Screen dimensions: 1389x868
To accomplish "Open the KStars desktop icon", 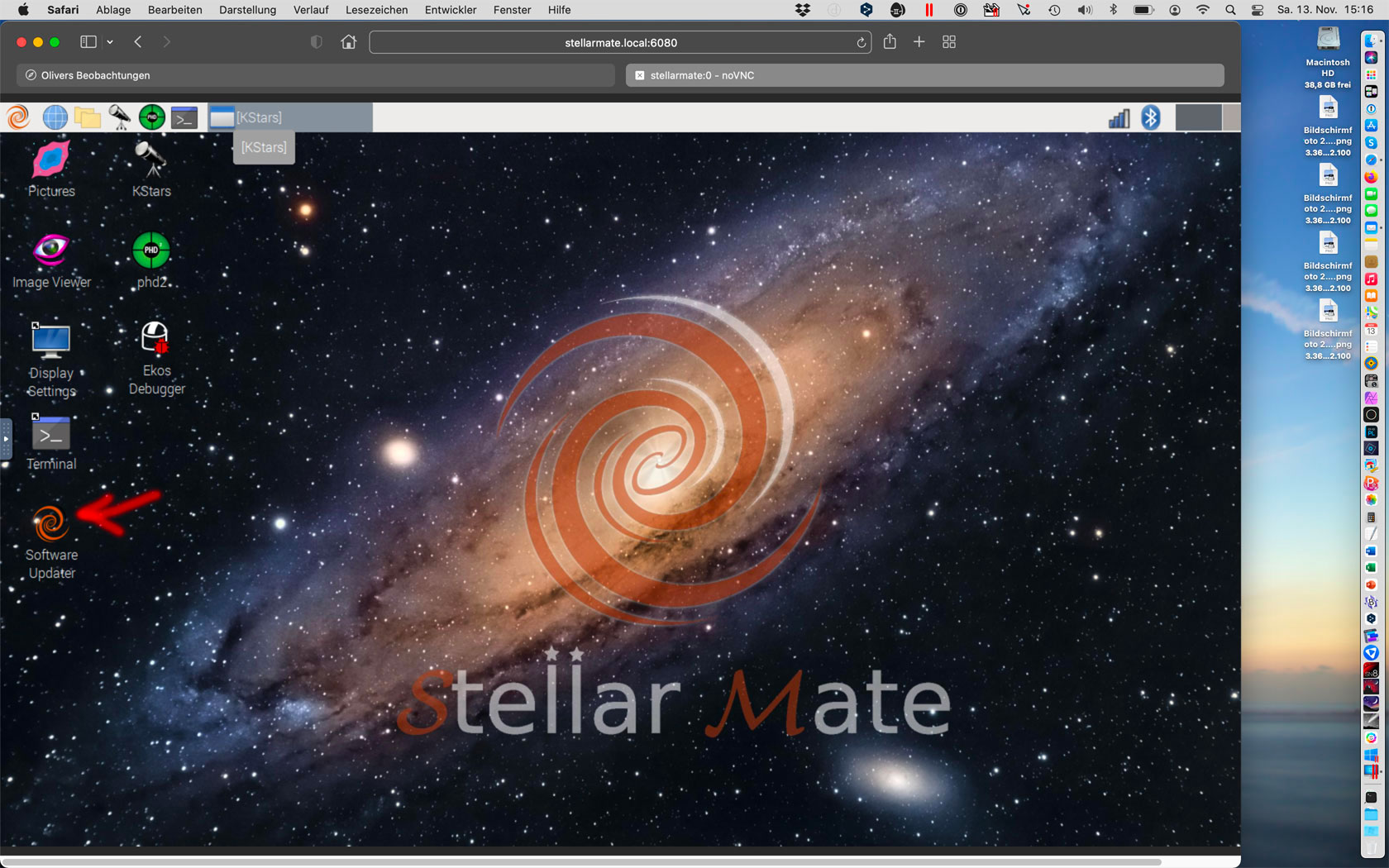I will pyautogui.click(x=151, y=169).
